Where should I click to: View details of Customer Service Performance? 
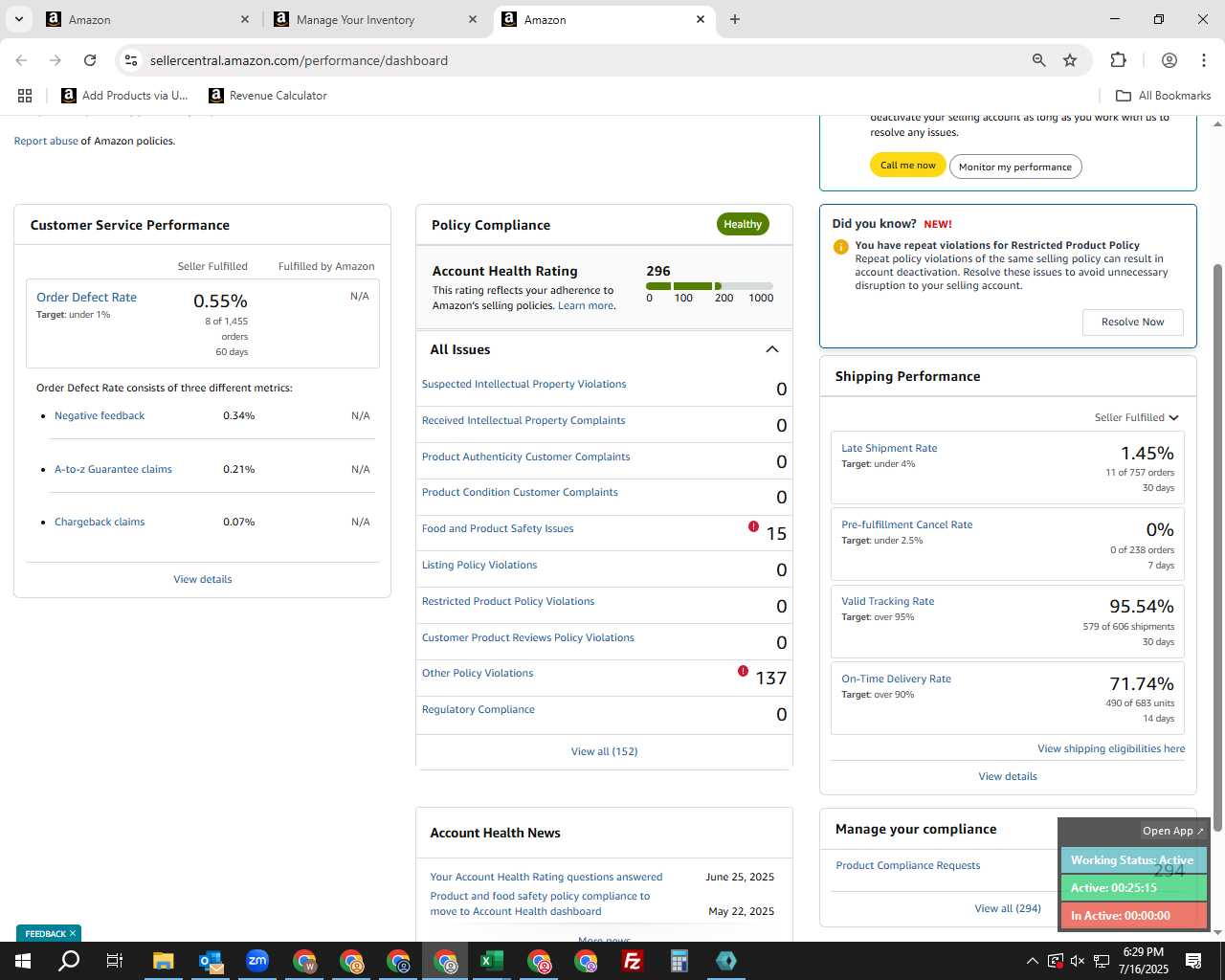point(203,579)
